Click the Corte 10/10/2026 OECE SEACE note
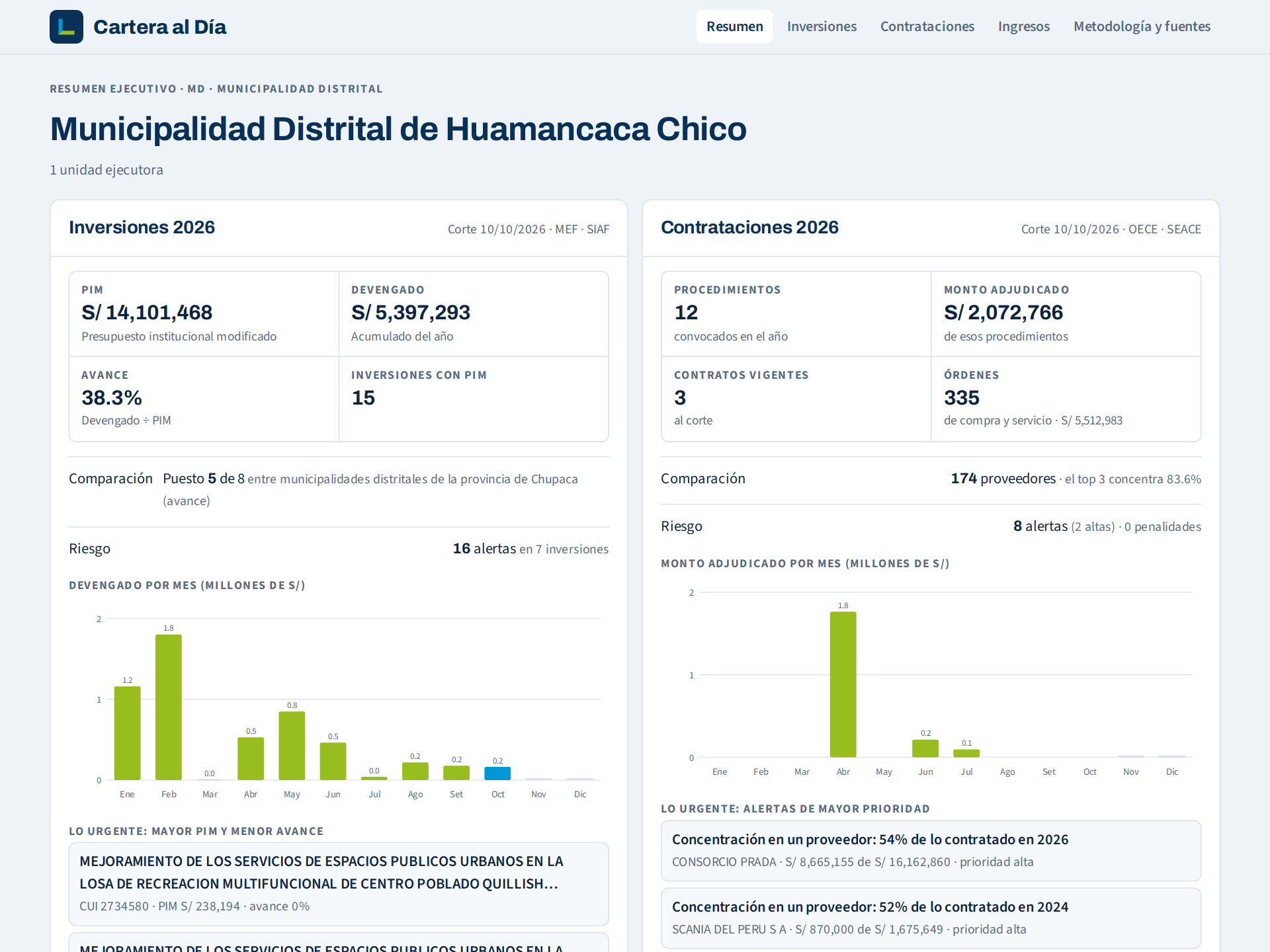1270x952 pixels. click(1111, 229)
